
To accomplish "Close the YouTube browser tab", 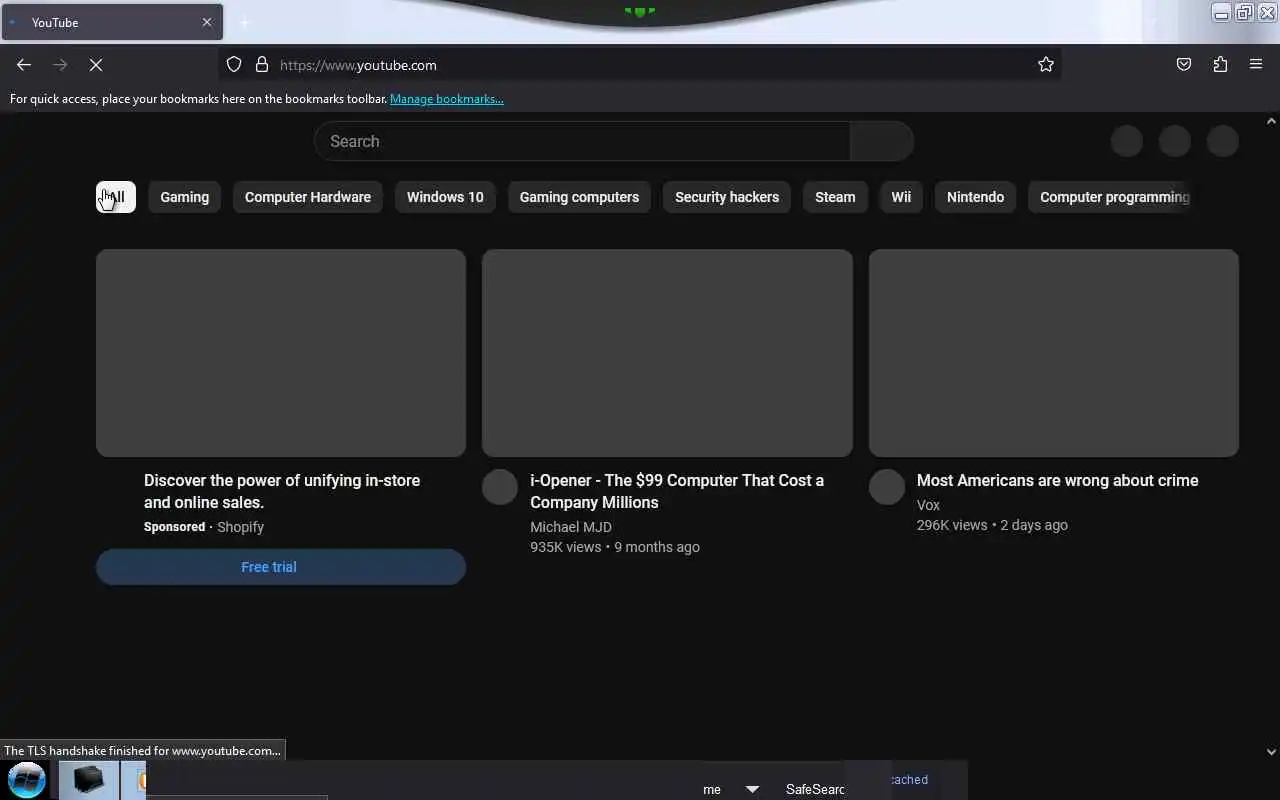I will pyautogui.click(x=207, y=22).
